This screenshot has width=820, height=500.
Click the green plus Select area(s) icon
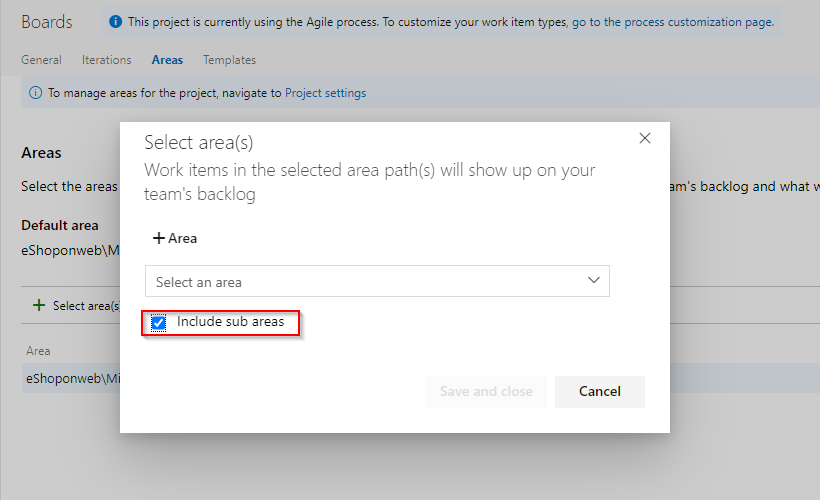[39, 305]
